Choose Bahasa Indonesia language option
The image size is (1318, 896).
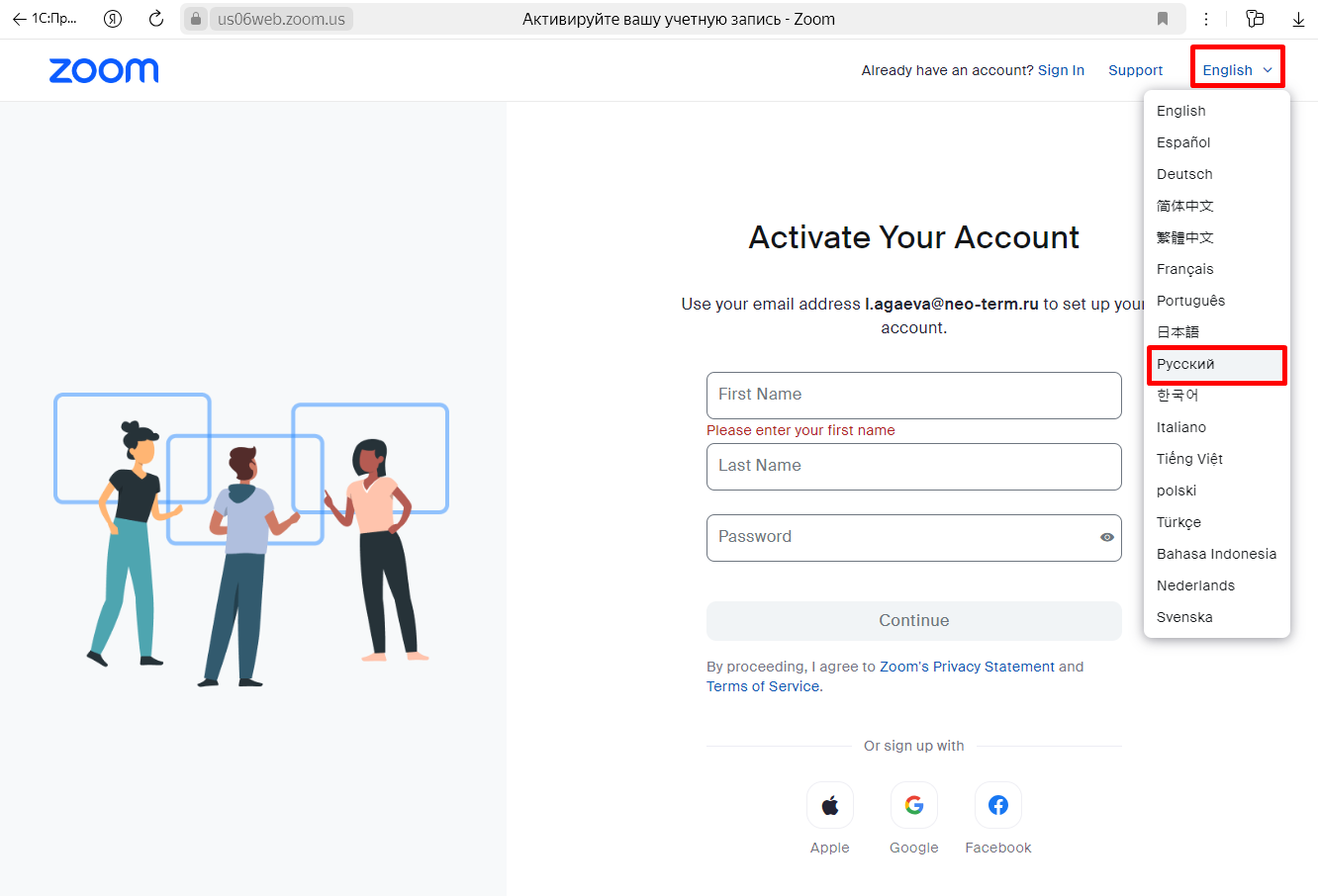(1217, 554)
